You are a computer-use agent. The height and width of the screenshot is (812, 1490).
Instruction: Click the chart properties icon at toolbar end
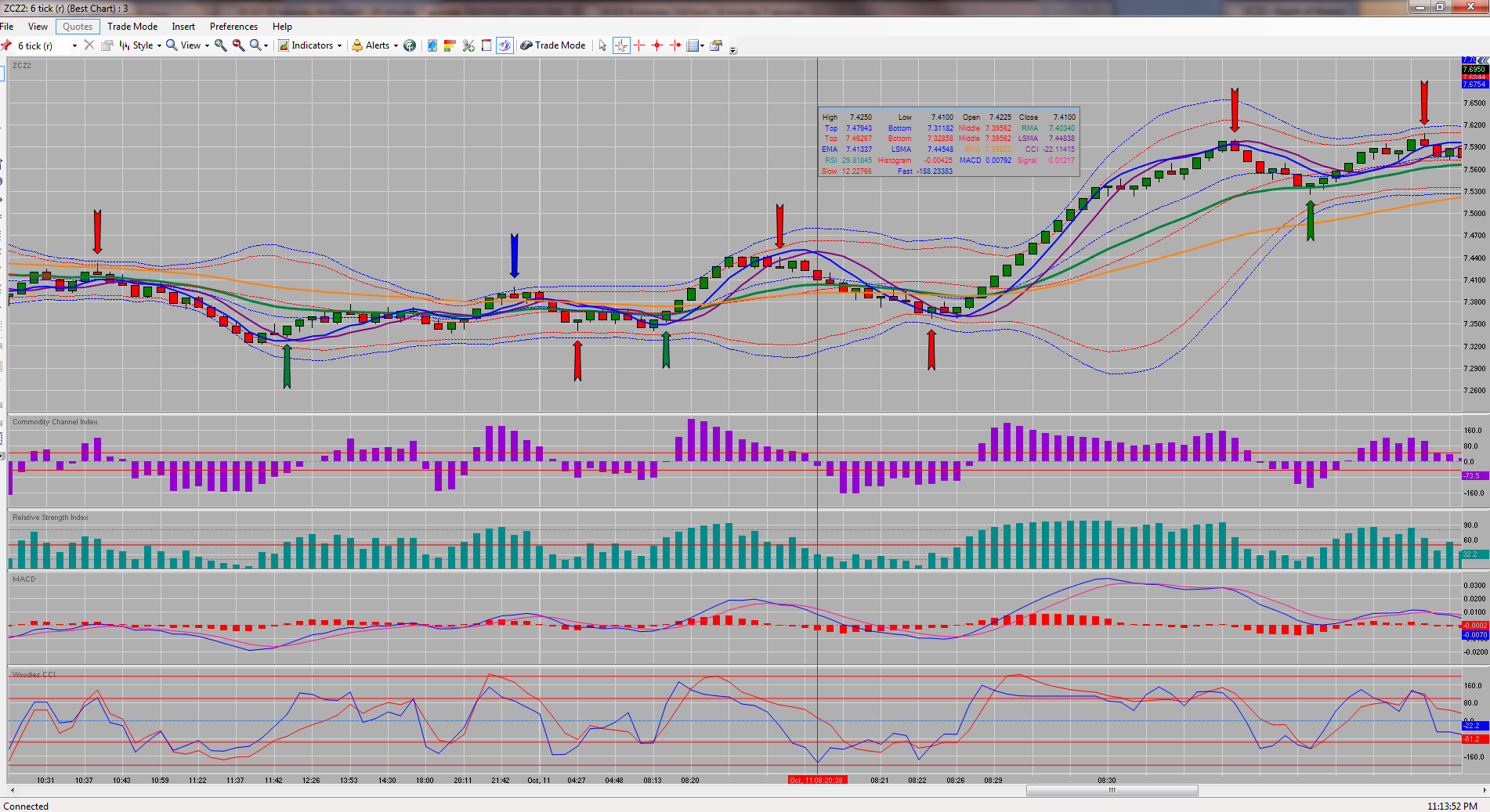[716, 45]
